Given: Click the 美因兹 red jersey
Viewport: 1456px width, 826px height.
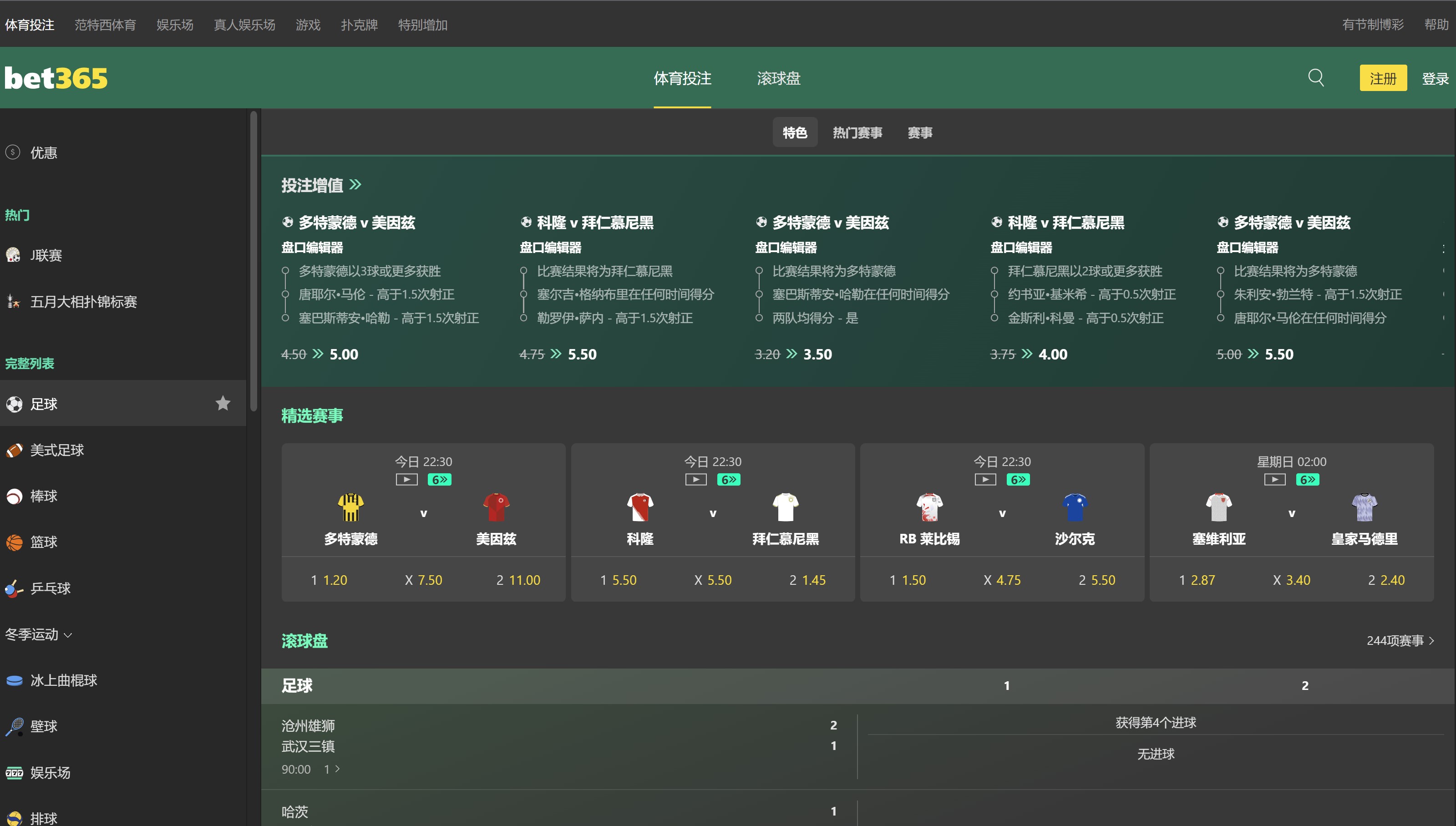Looking at the screenshot, I should point(496,507).
